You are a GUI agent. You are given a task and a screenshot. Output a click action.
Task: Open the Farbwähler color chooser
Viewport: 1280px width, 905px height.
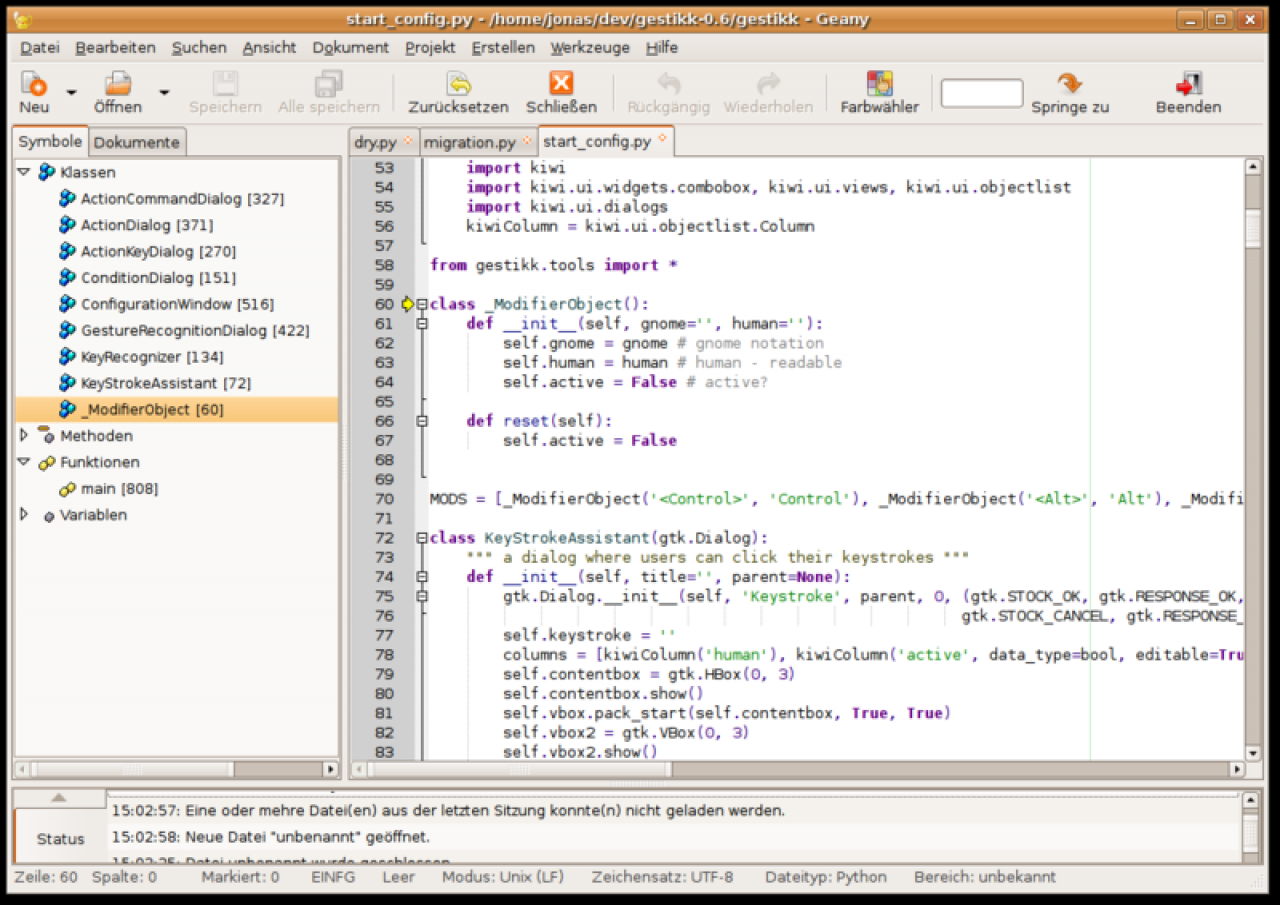click(879, 83)
